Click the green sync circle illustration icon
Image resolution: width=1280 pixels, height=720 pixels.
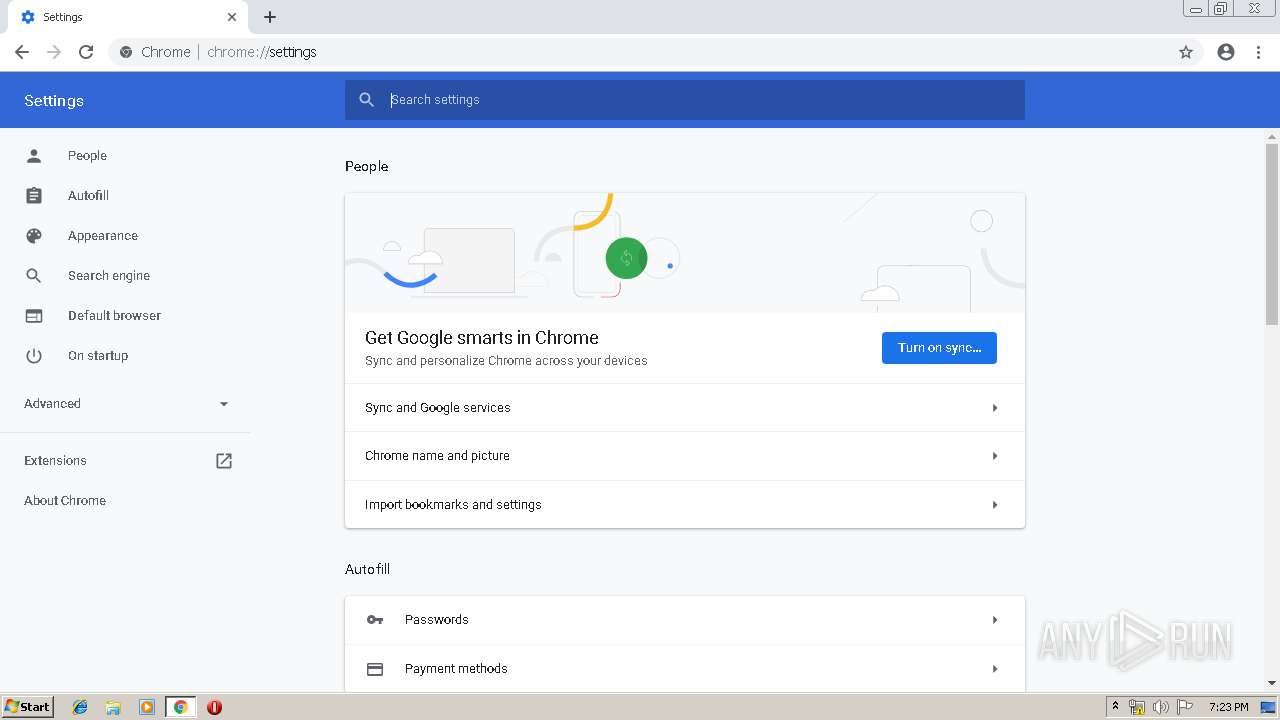point(626,258)
